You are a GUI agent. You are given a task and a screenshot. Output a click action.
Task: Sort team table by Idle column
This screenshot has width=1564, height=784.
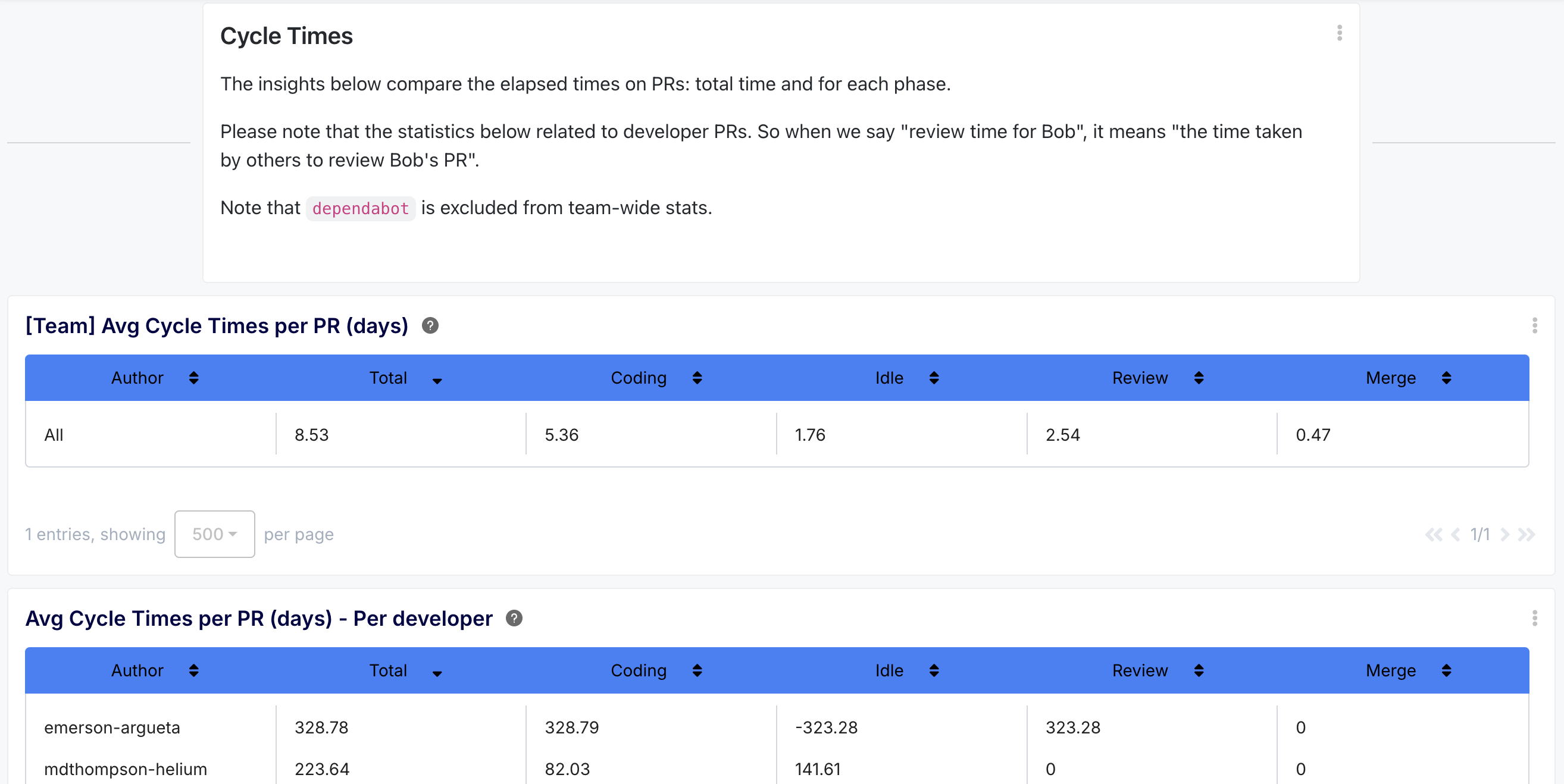(x=933, y=378)
